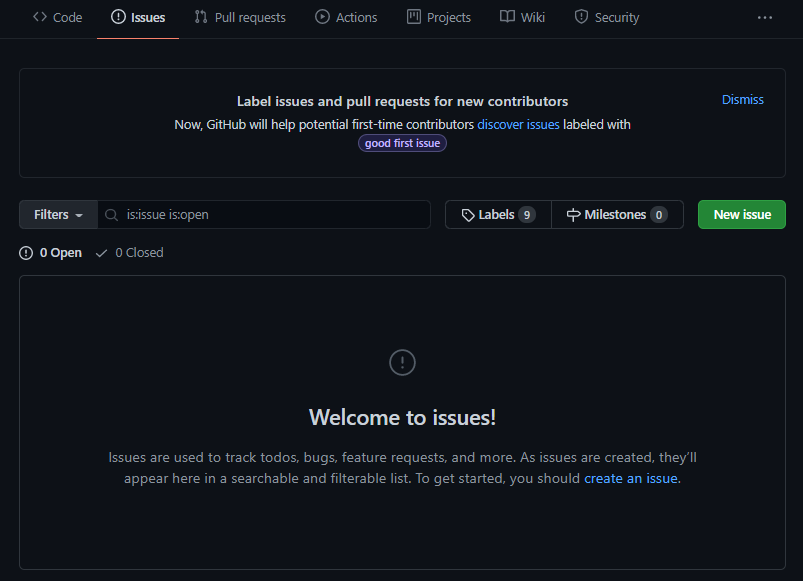Click the Labels count badge showing 9
The width and height of the screenshot is (803, 581).
[x=527, y=214]
